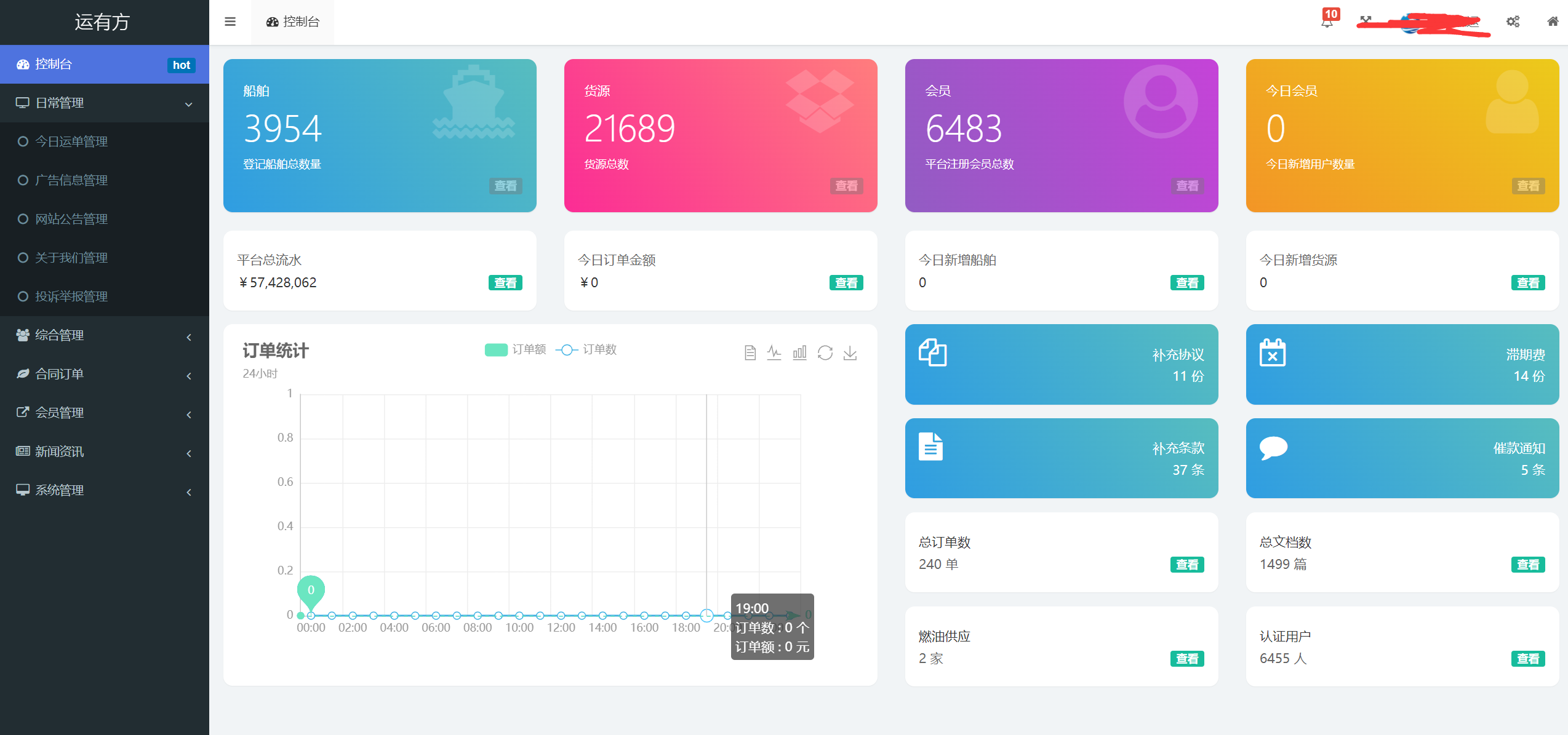Expand the 会员管理 menu
This screenshot has width=1568, height=735.
pyautogui.click(x=105, y=413)
